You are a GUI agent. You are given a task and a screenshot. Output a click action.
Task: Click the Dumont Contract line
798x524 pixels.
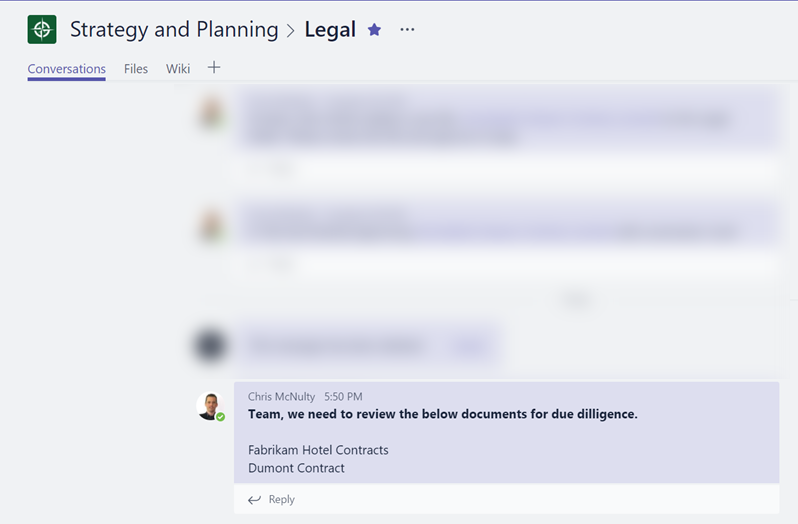[296, 468]
